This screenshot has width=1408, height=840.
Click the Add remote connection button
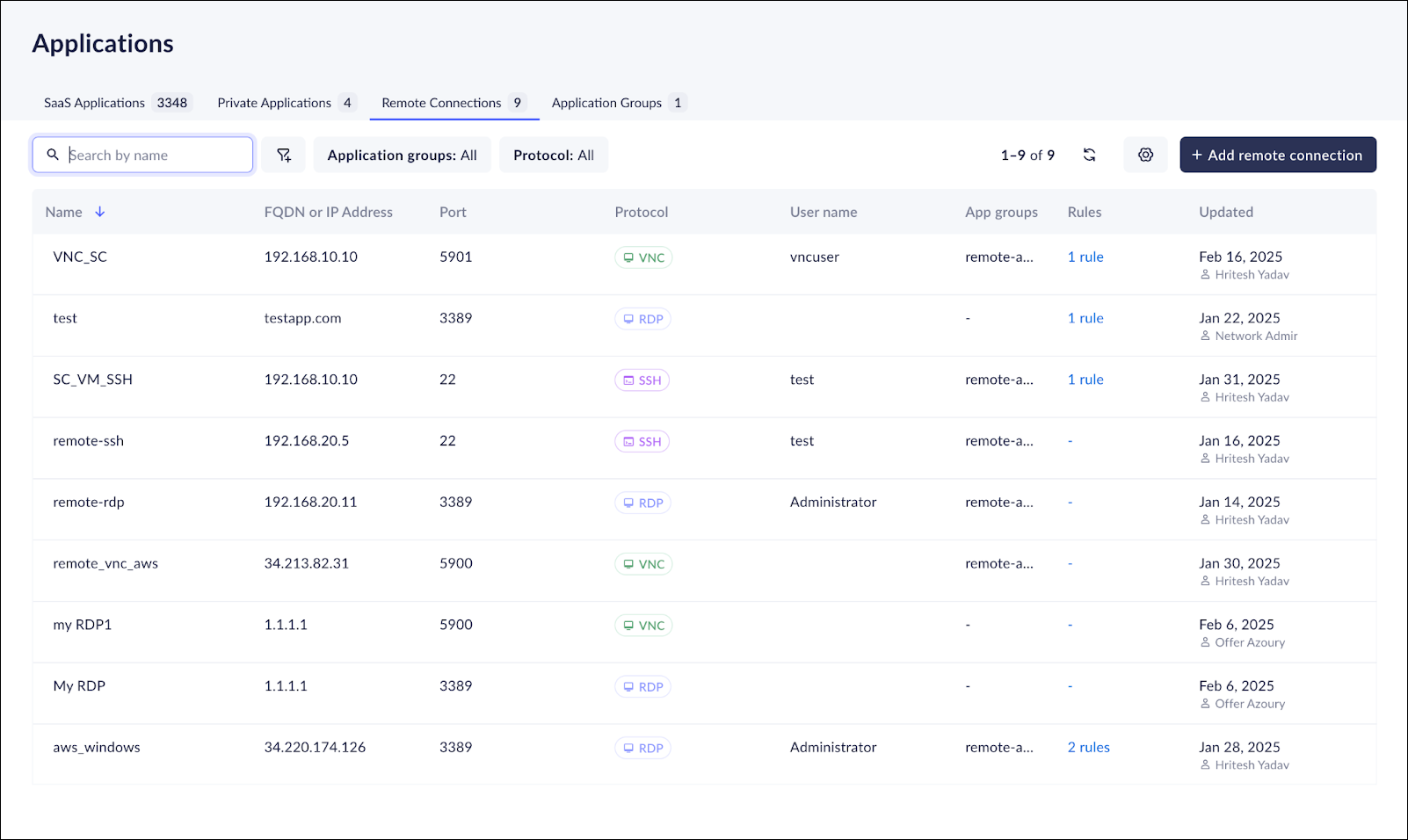coord(1277,155)
